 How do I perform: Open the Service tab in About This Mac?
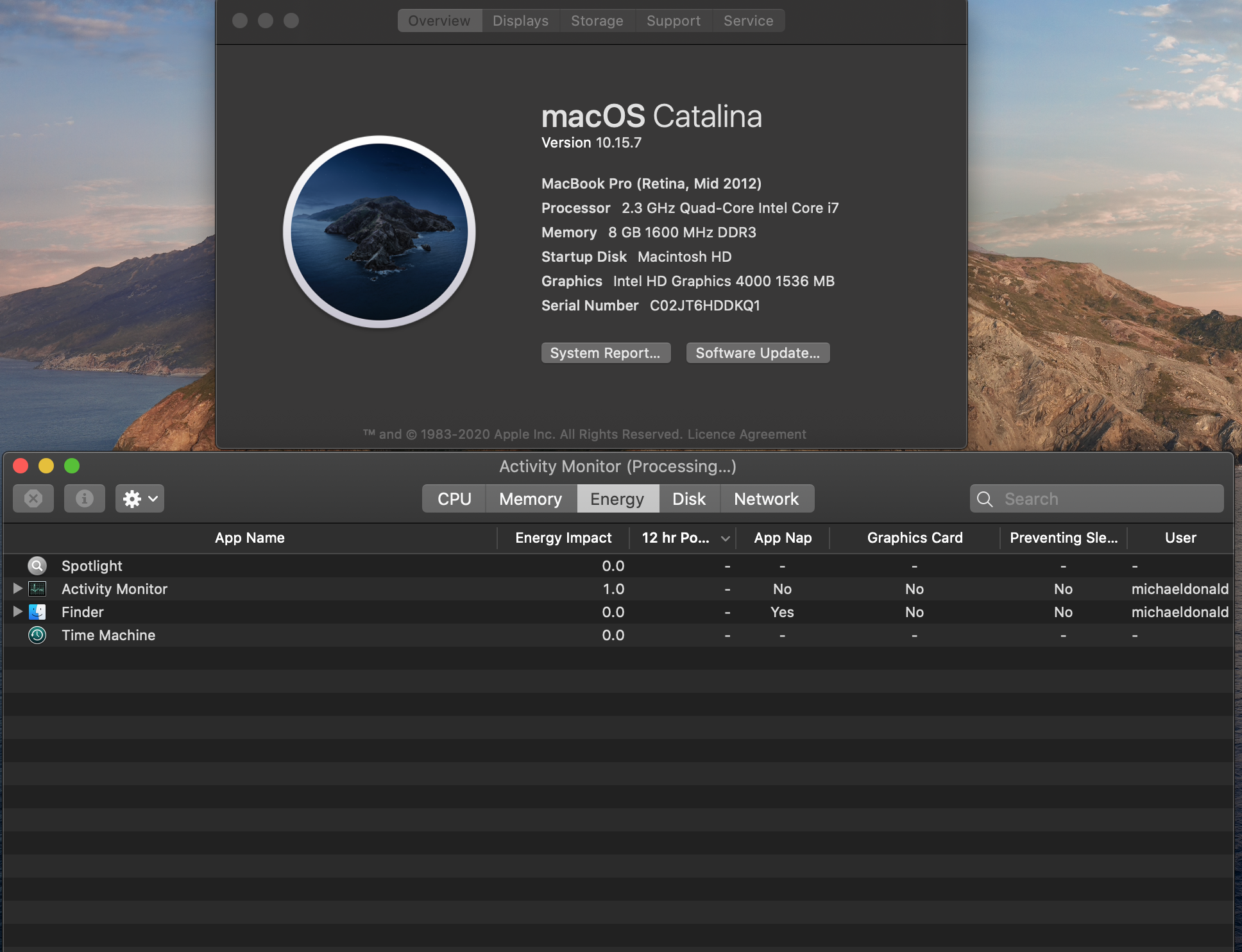tap(748, 21)
